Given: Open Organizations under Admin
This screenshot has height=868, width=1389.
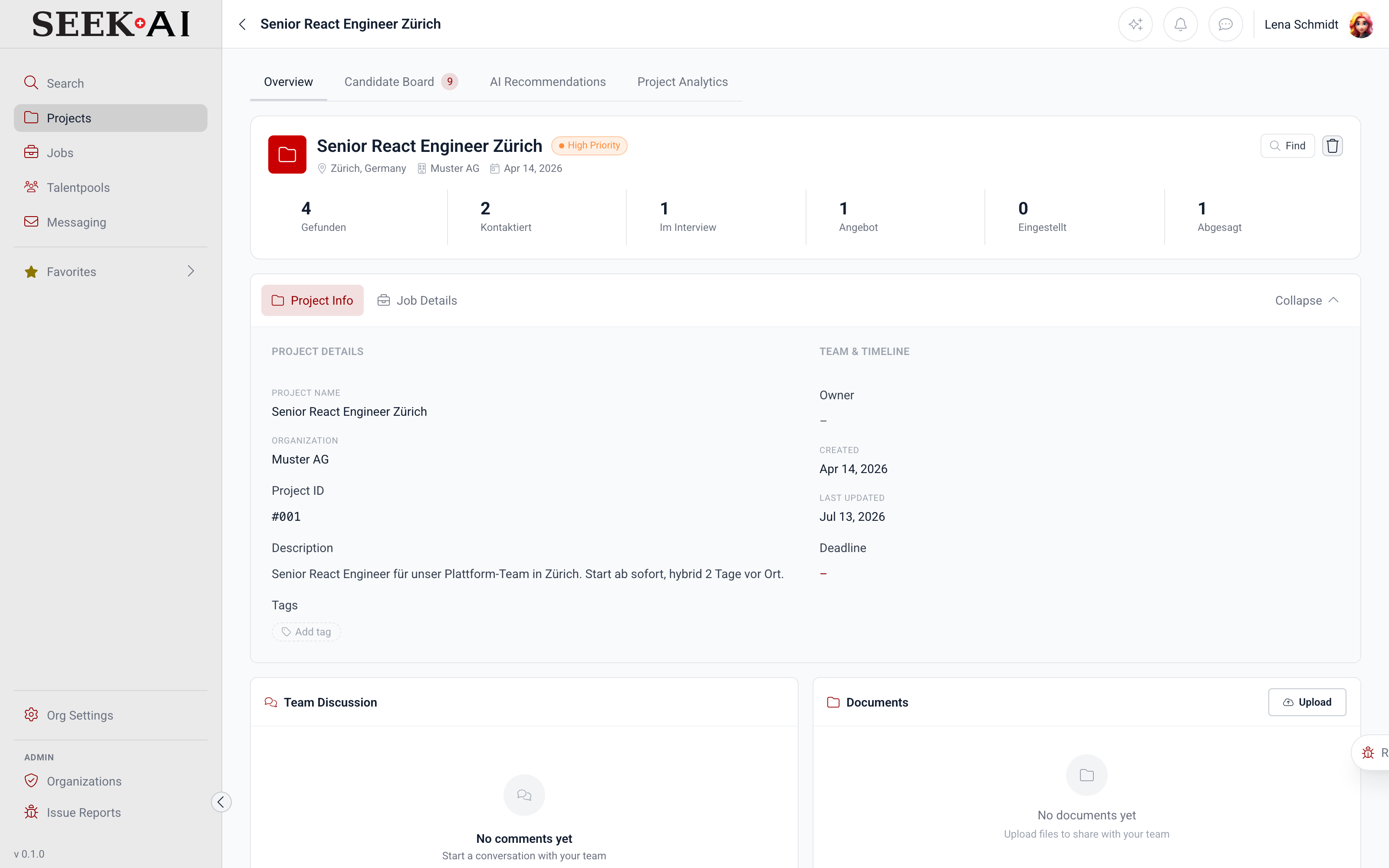Looking at the screenshot, I should point(110,781).
